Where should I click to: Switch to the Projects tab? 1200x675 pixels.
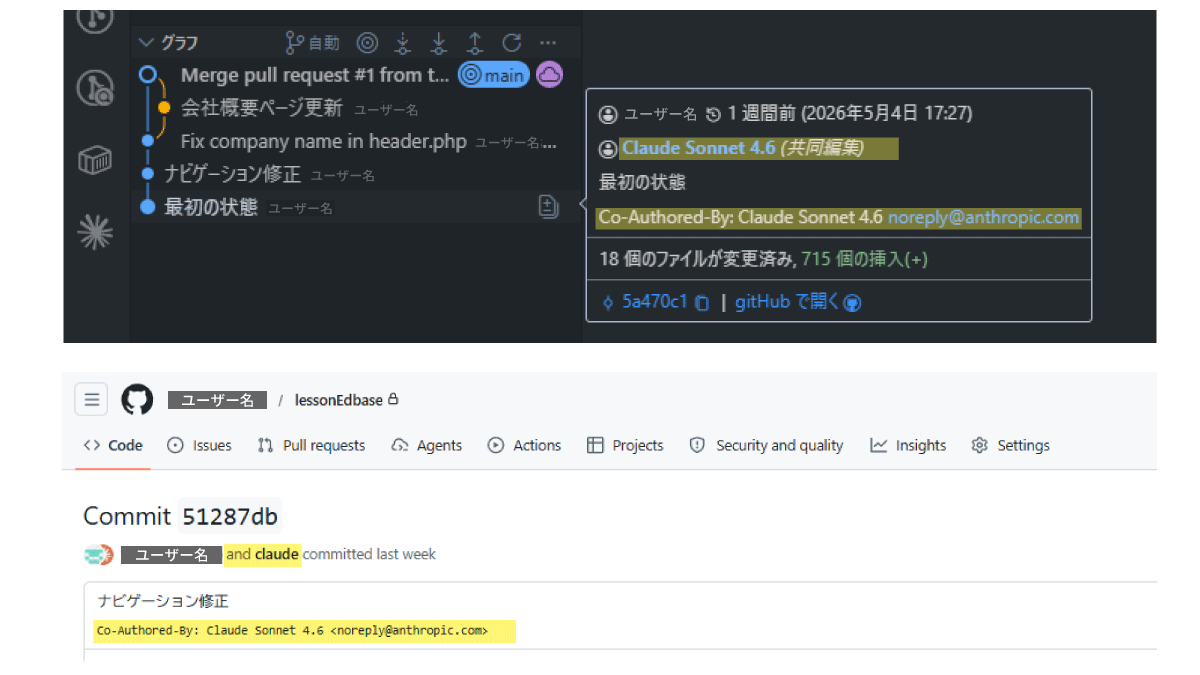click(625, 446)
